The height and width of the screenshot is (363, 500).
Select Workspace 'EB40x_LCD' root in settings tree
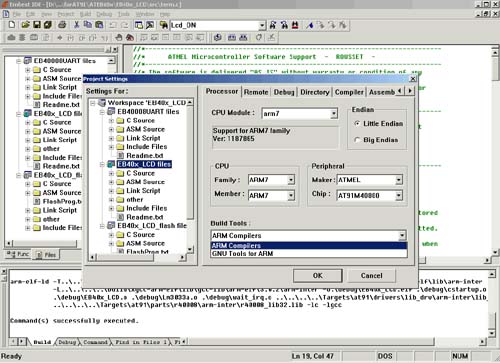pyautogui.click(x=147, y=103)
